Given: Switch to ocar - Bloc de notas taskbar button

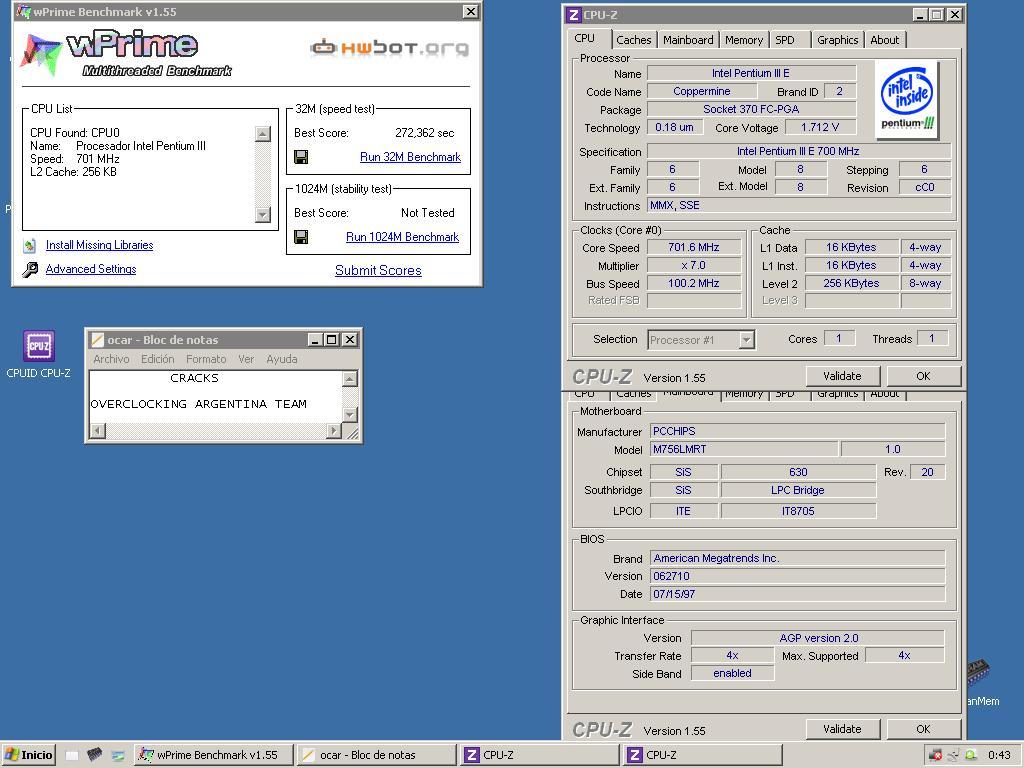Looking at the screenshot, I should [377, 755].
